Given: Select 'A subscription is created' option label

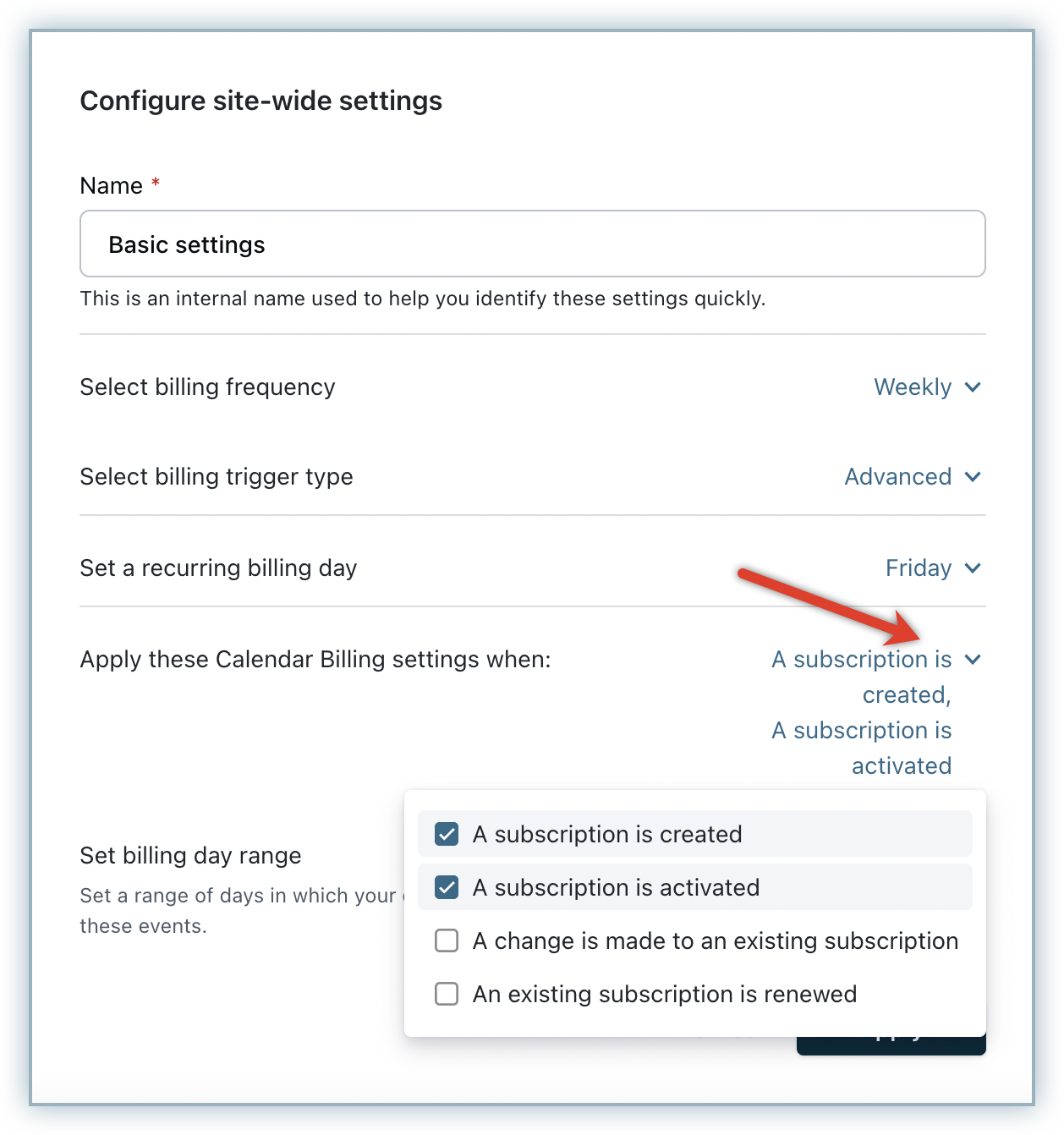Looking at the screenshot, I should (607, 834).
